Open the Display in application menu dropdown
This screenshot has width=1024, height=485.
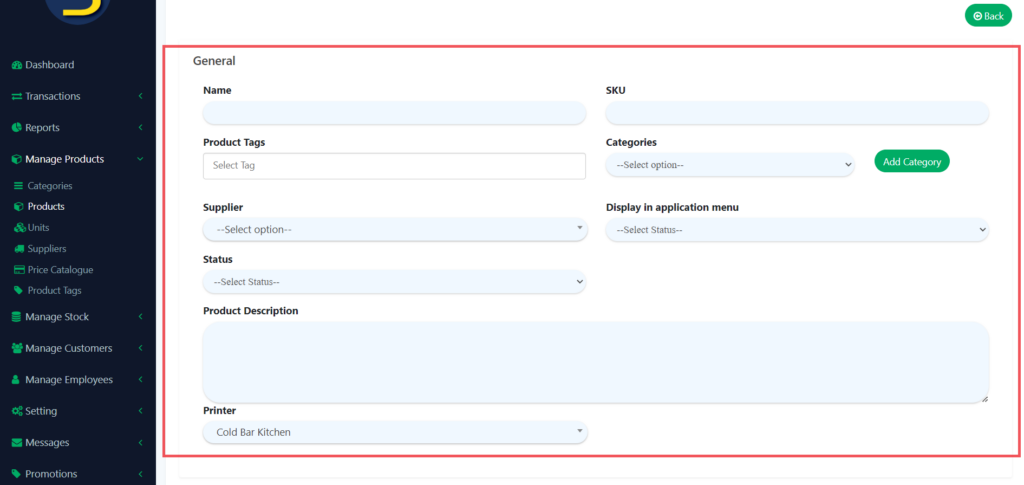(x=796, y=230)
